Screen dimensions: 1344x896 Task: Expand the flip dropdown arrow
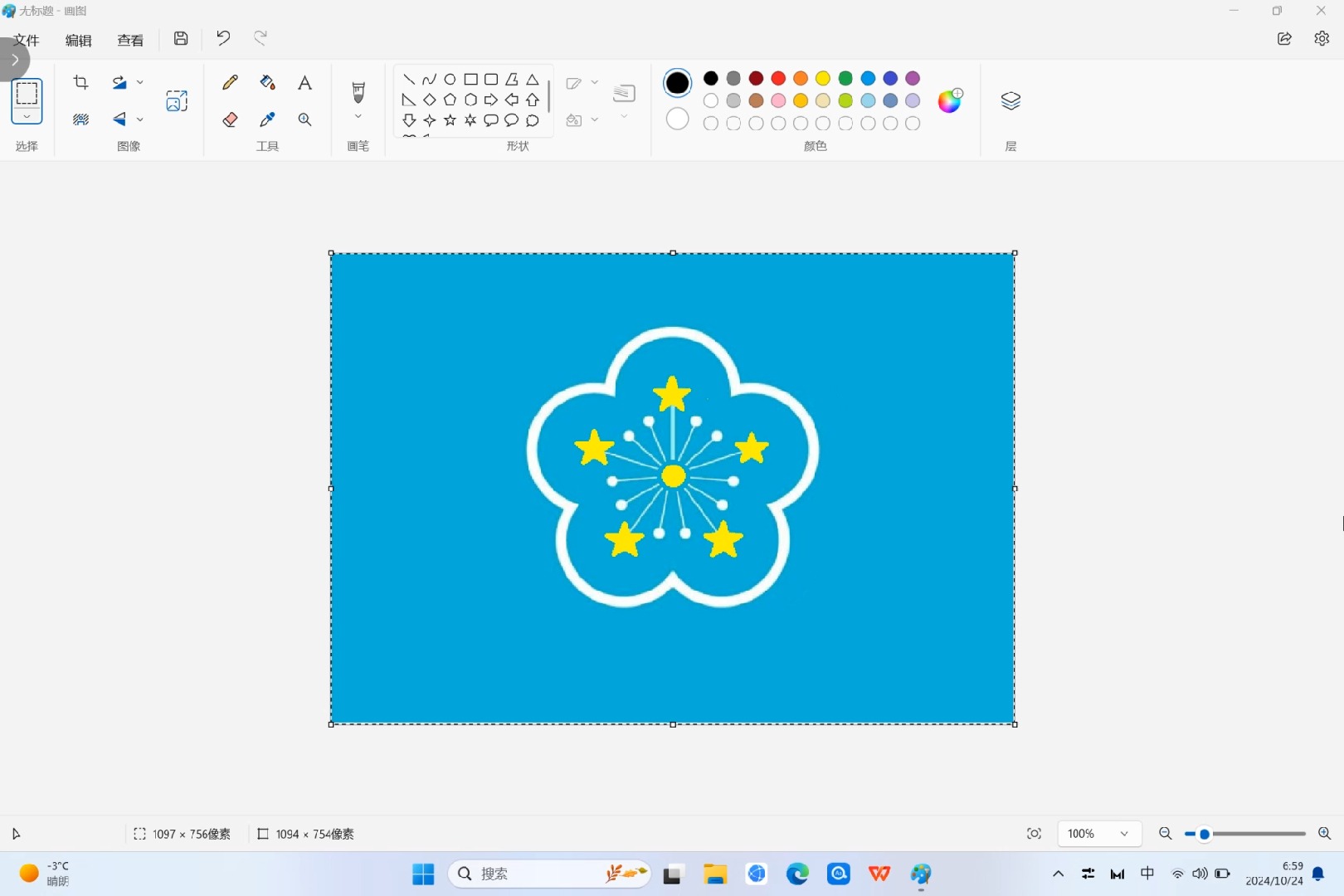pyautogui.click(x=140, y=119)
